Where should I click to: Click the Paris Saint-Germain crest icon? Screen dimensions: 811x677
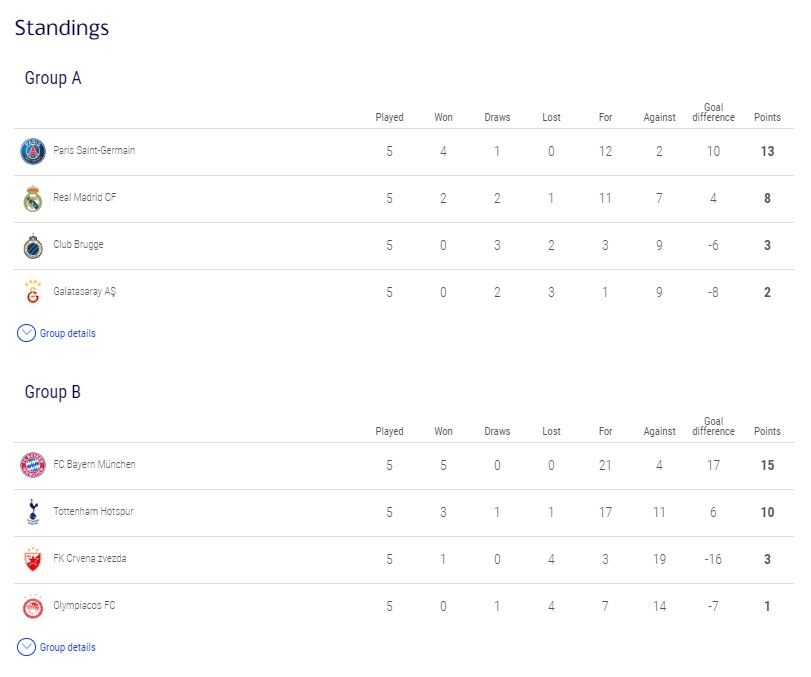(x=33, y=152)
